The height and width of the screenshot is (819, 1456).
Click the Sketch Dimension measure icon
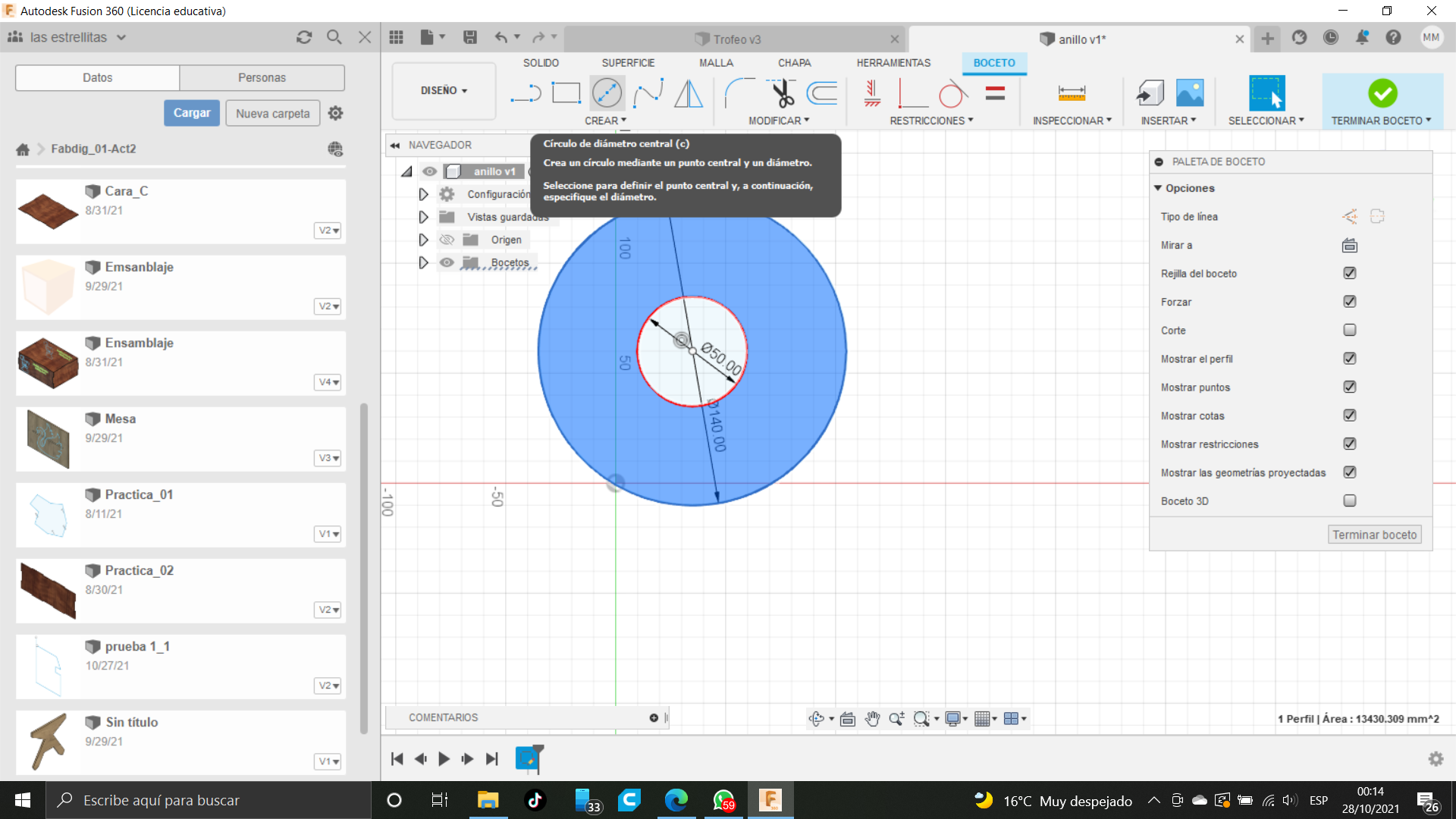pyautogui.click(x=1072, y=93)
